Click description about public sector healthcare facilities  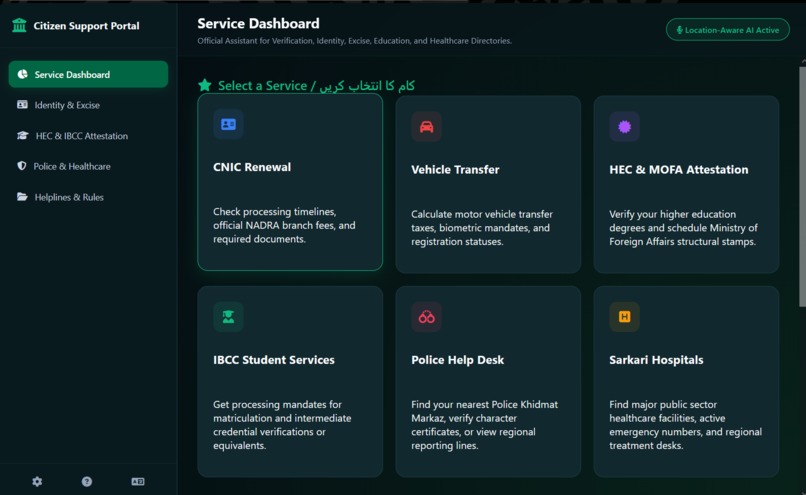[x=685, y=425]
